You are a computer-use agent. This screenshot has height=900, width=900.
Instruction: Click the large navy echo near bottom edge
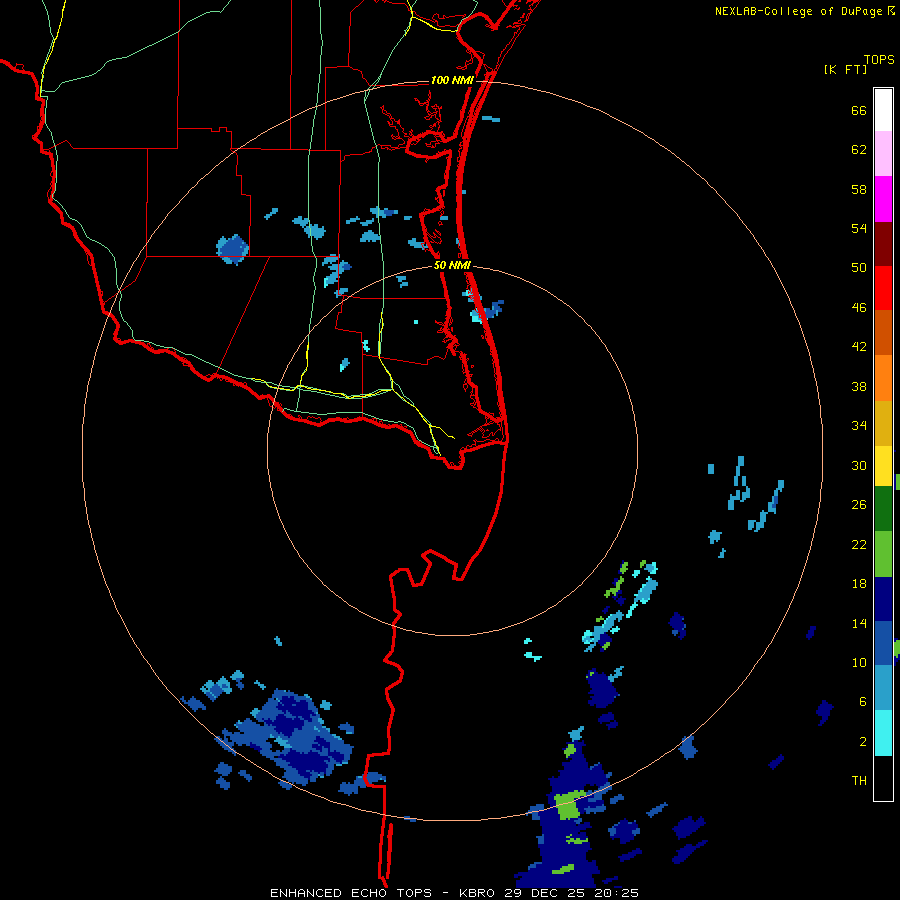pyautogui.click(x=565, y=827)
